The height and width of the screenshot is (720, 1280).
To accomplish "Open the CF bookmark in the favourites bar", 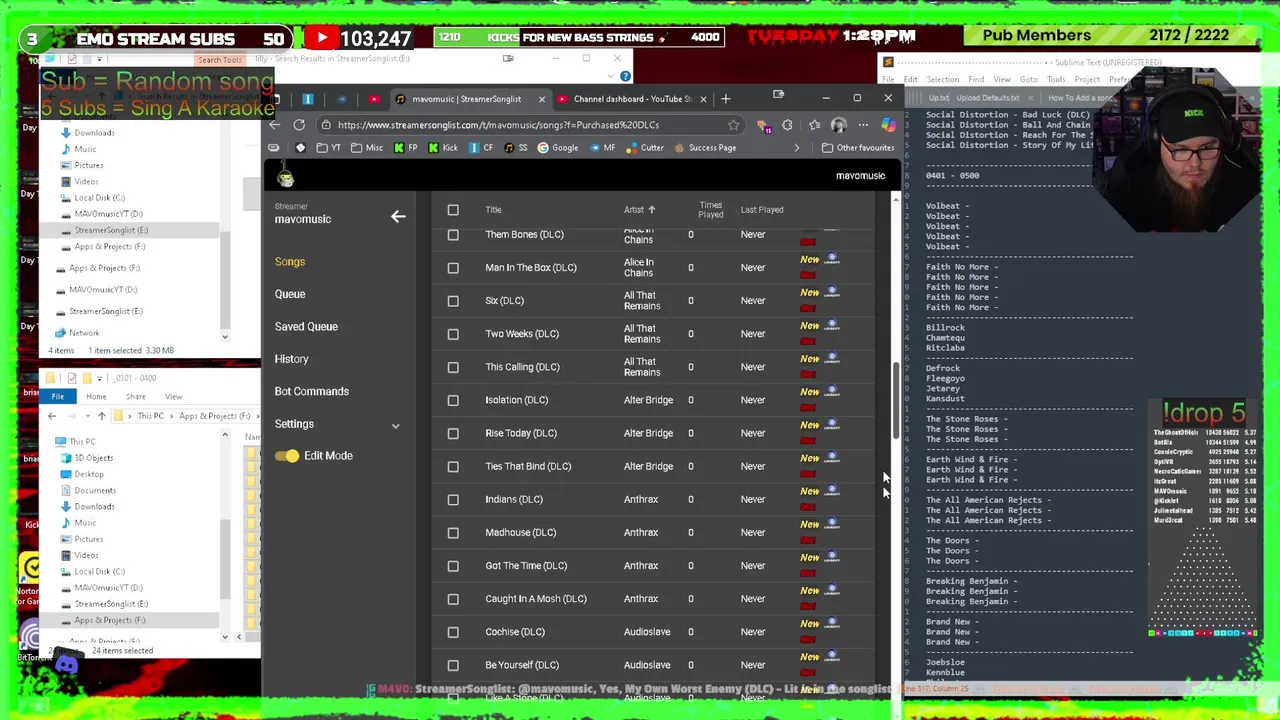I will click(481, 148).
